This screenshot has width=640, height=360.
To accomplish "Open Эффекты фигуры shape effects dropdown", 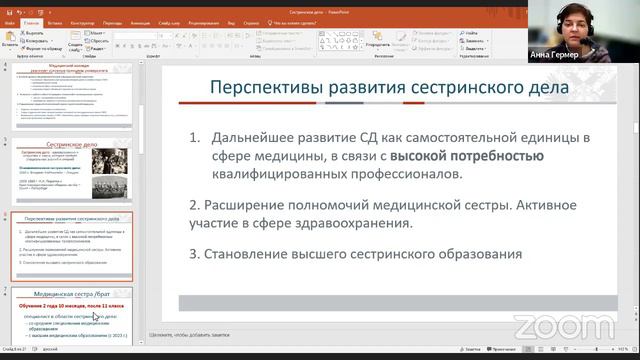I will click(x=432, y=49).
